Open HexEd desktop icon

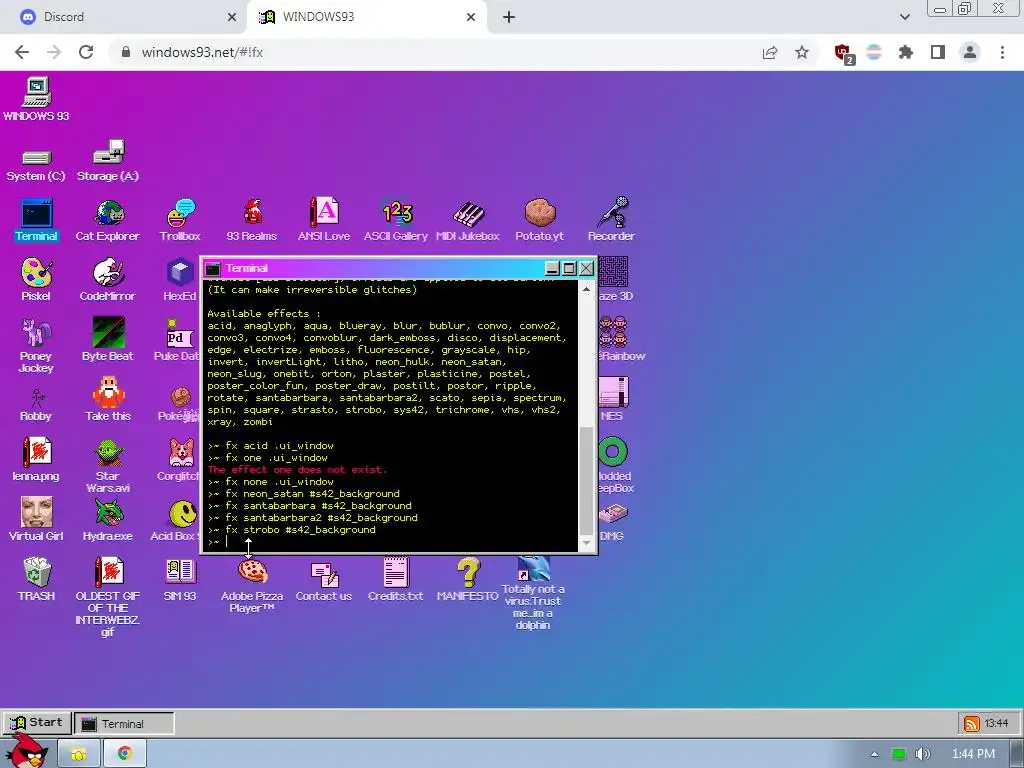pyautogui.click(x=180, y=280)
